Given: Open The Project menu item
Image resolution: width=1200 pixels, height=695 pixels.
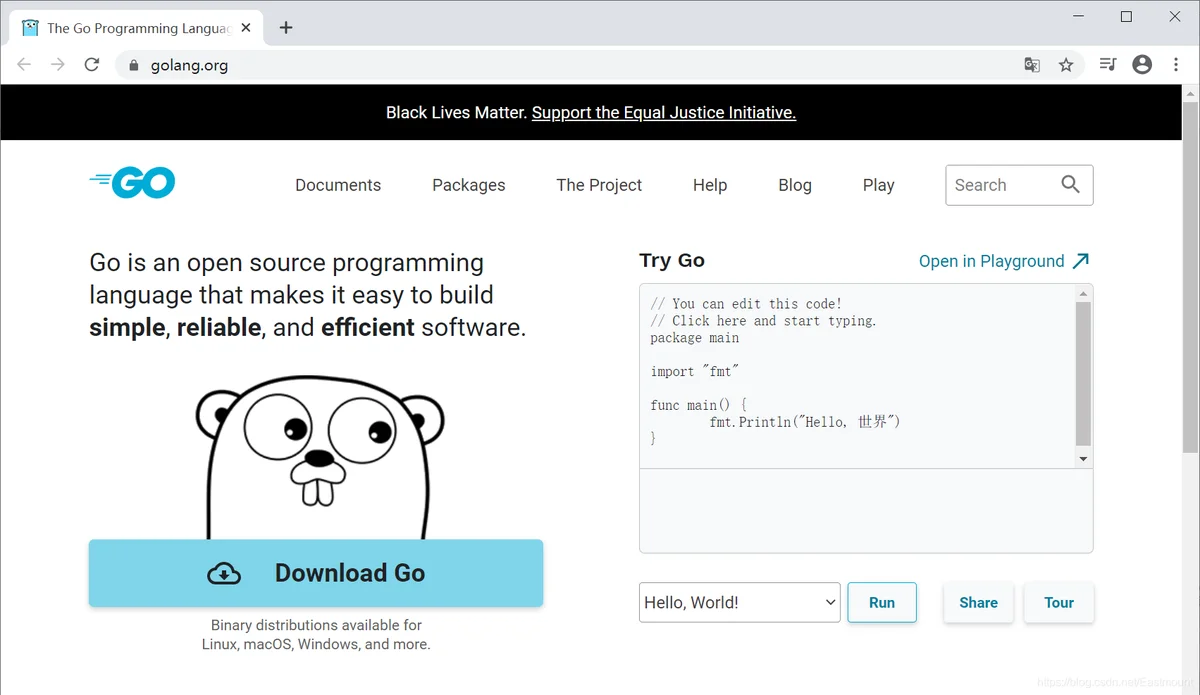Looking at the screenshot, I should 599,185.
